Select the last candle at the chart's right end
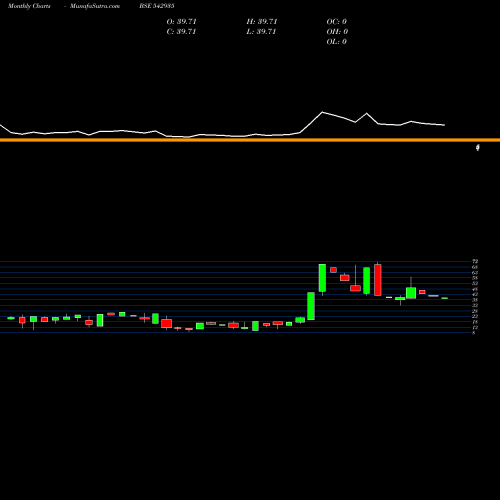This screenshot has width=500, height=500. pyautogui.click(x=445, y=298)
